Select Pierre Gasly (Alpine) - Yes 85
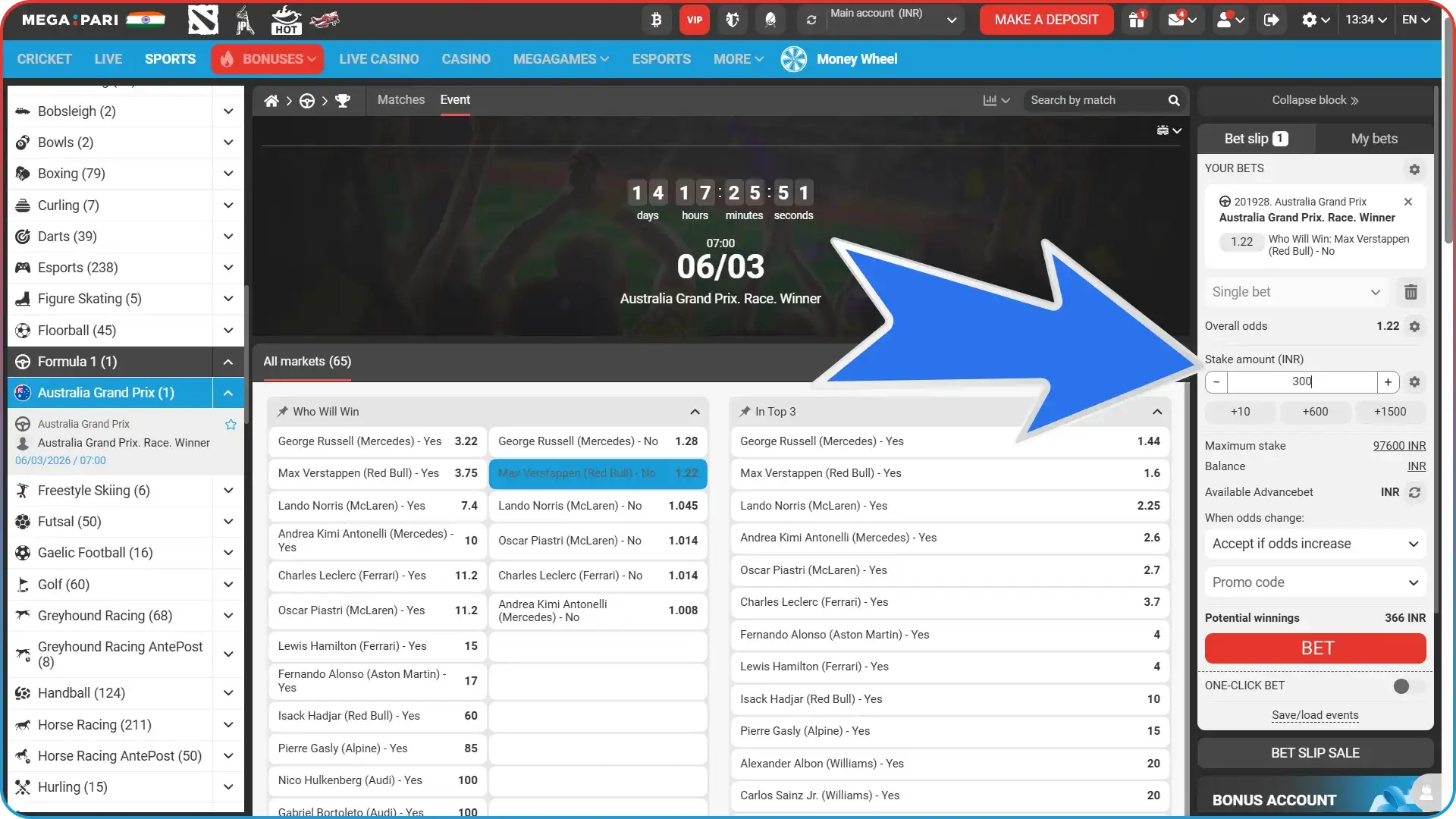 point(378,748)
